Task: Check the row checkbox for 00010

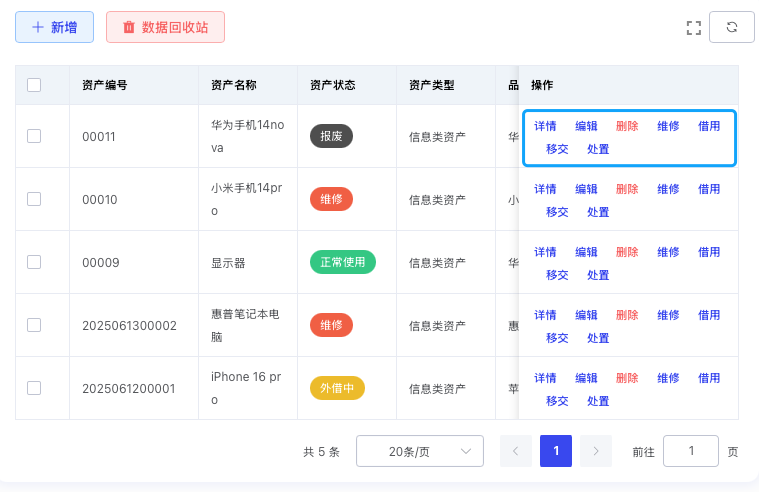Action: 34,199
